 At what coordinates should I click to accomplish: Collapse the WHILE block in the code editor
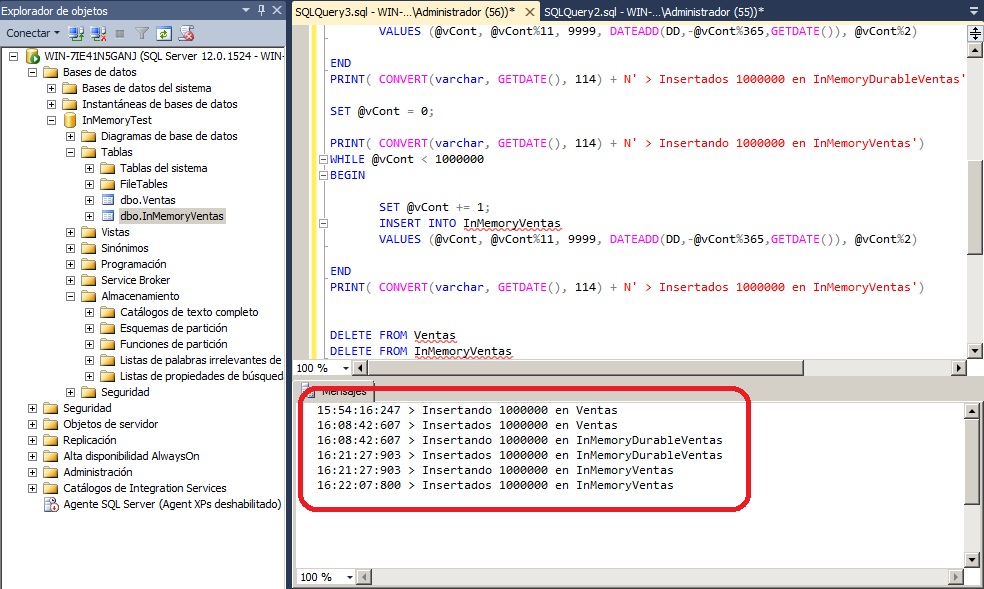pyautogui.click(x=322, y=160)
